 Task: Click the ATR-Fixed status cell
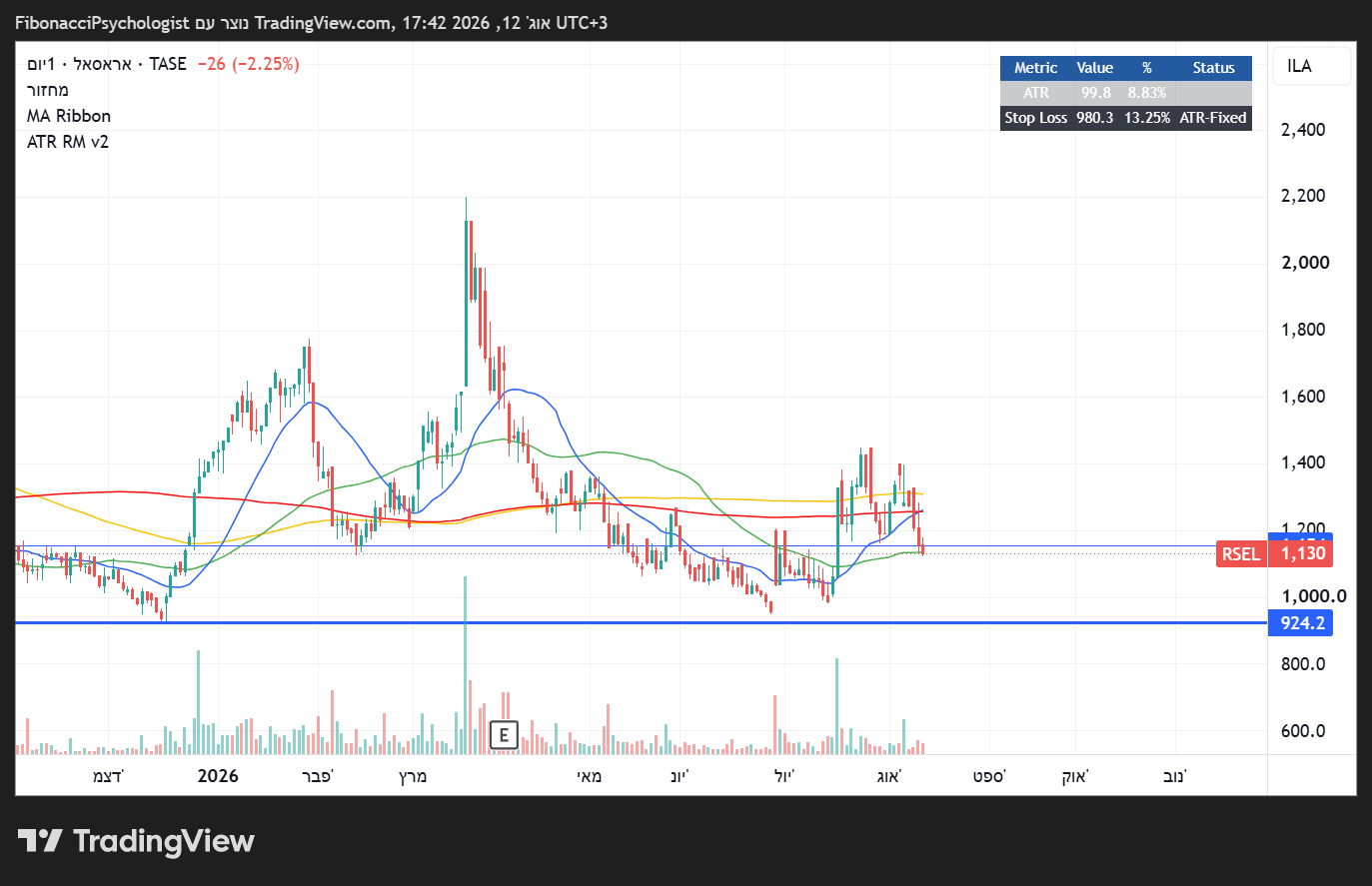1213,118
